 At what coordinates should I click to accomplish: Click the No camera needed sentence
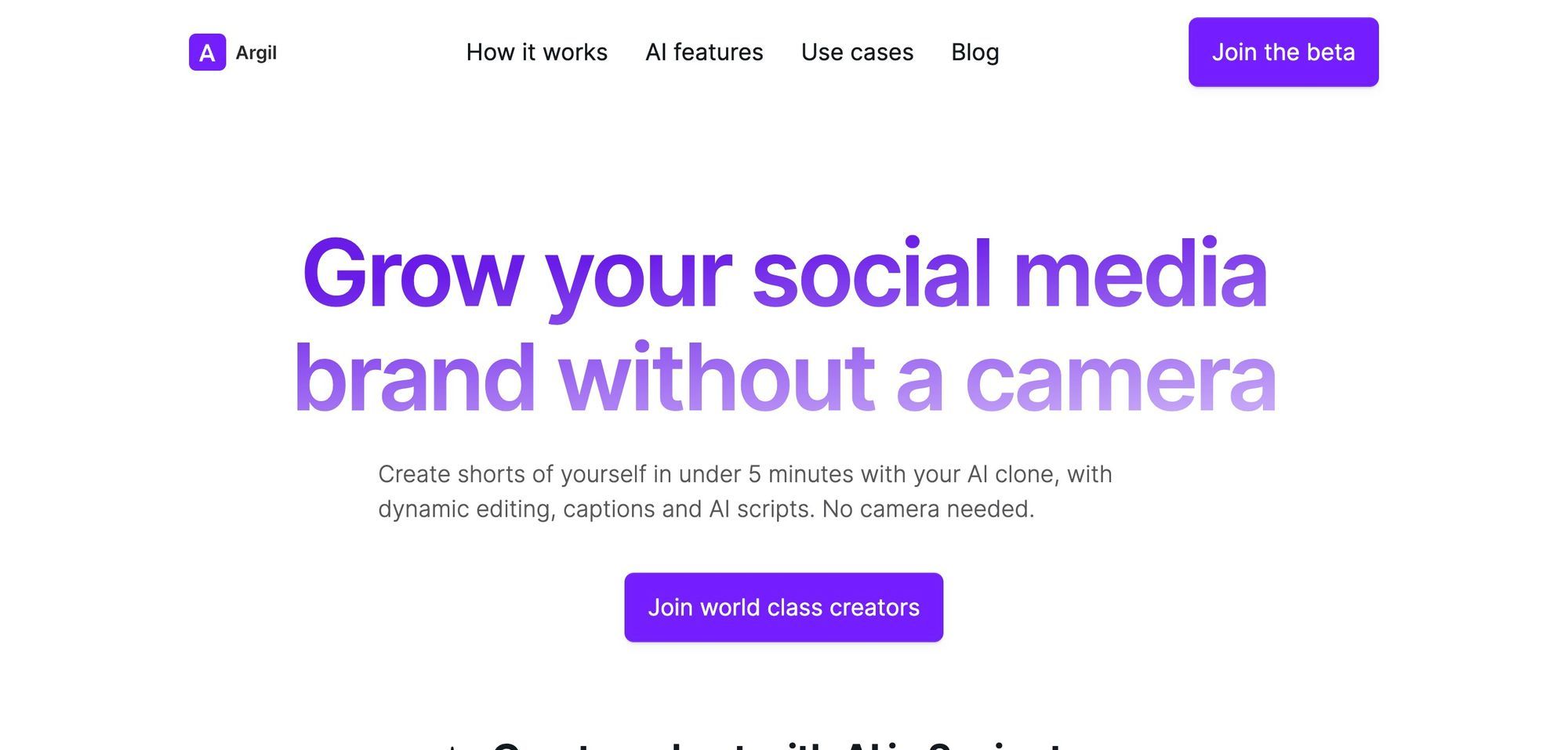(928, 509)
